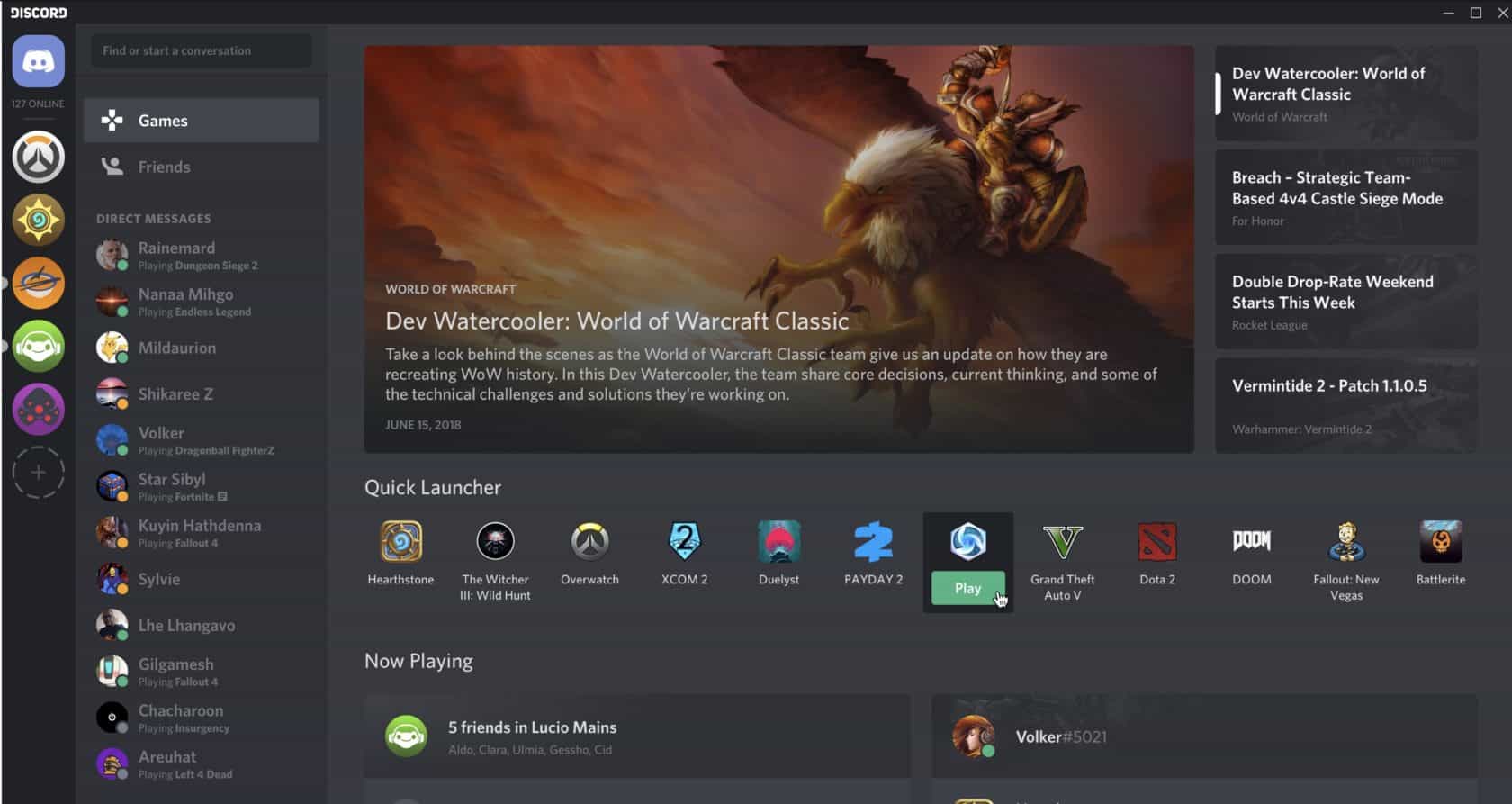
Task: Open direct message with Lhe Lhangavo
Action: pos(202,625)
